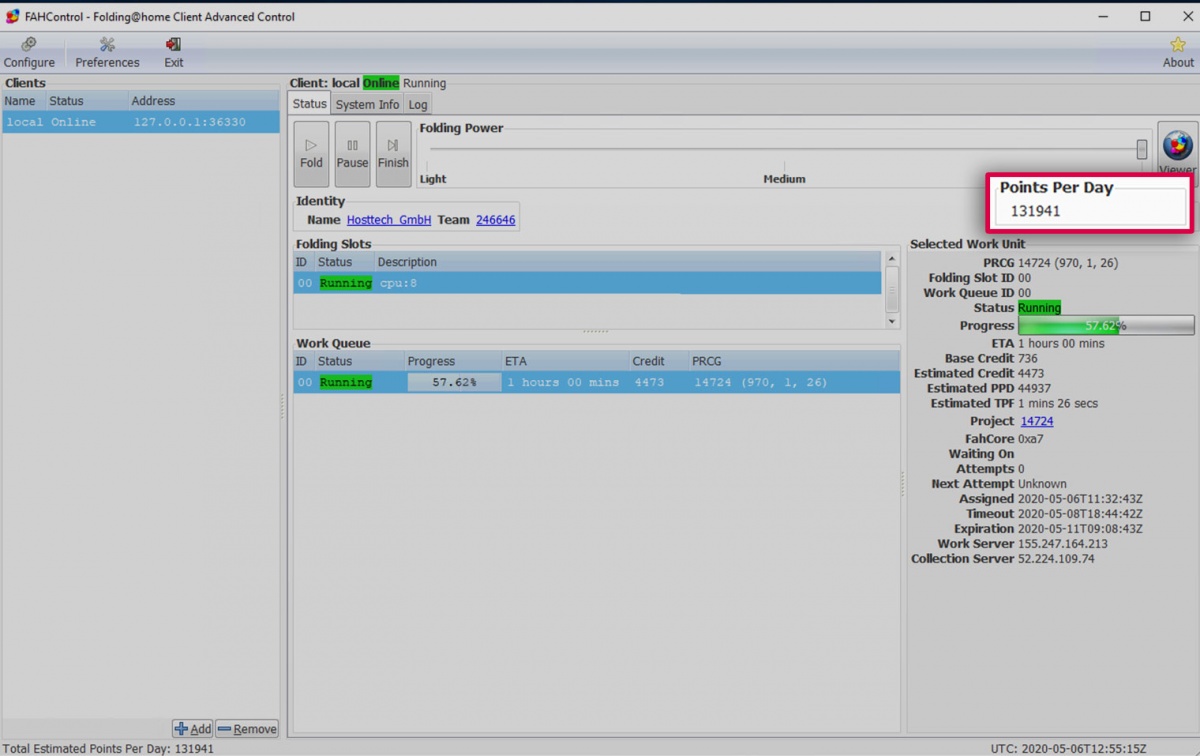Viewport: 1200px width, 756px height.
Task: Follow the Project 14724 link
Action: pos(1037,421)
